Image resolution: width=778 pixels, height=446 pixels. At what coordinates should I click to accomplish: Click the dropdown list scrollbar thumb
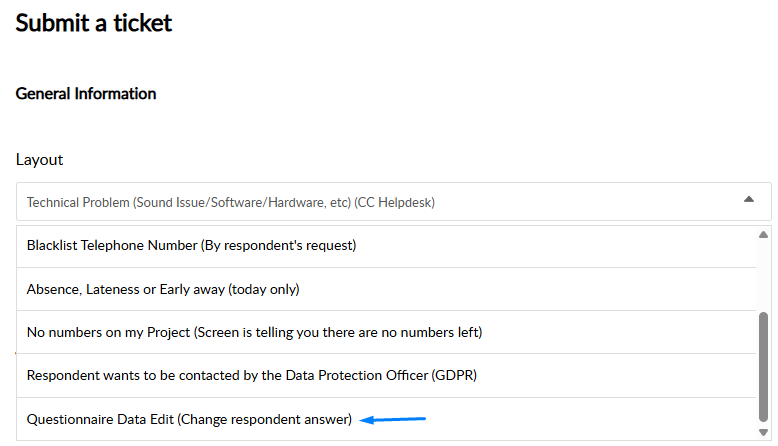[763, 365]
